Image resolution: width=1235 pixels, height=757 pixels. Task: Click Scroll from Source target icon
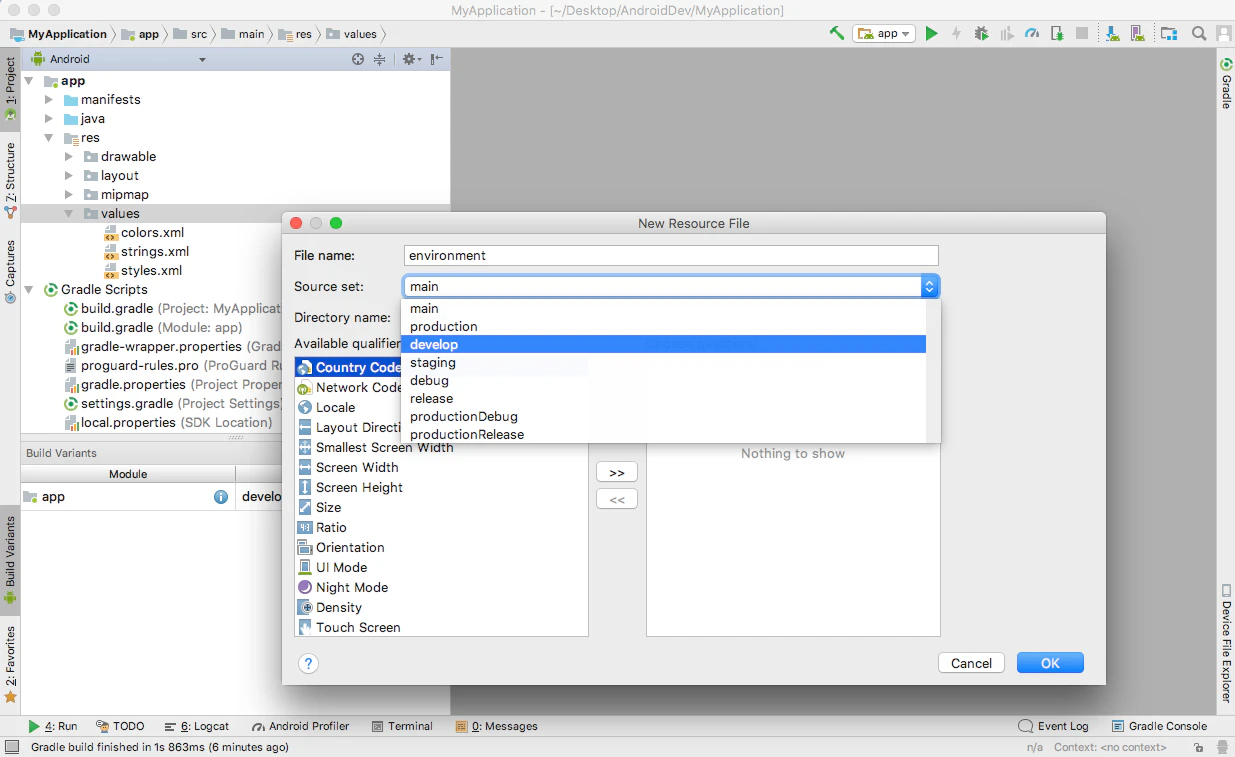(358, 59)
